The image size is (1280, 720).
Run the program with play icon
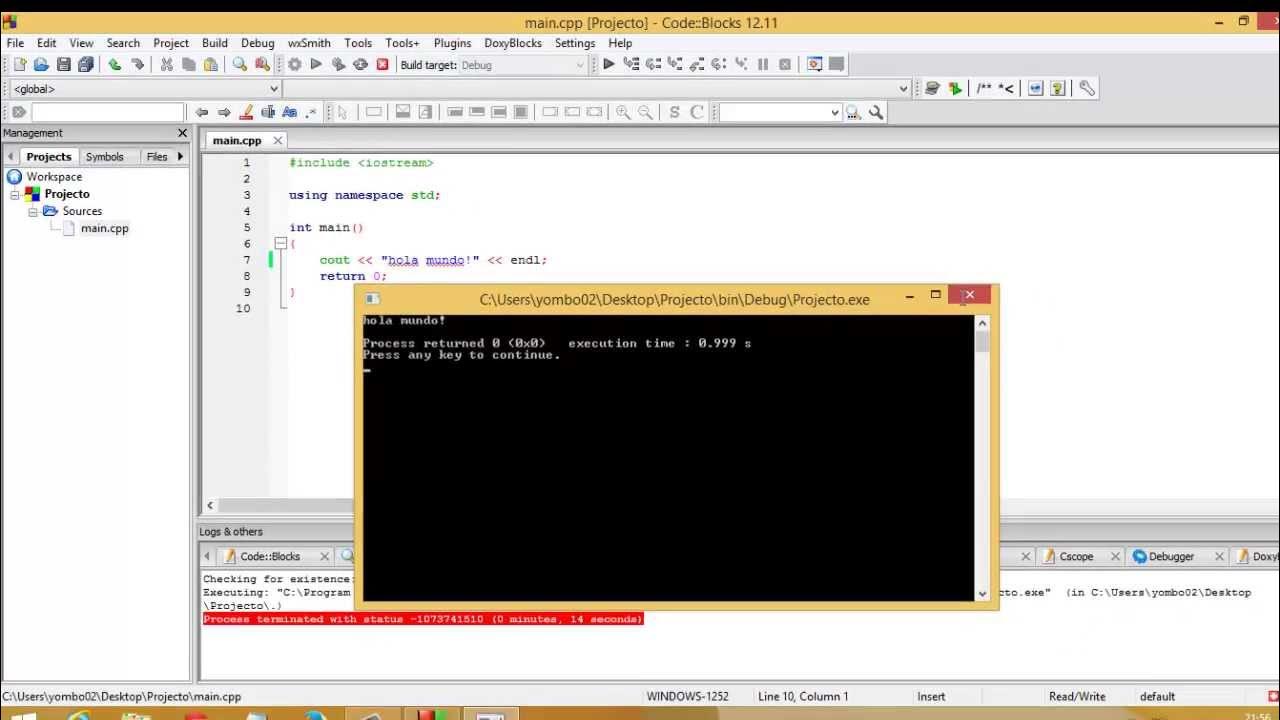point(316,65)
